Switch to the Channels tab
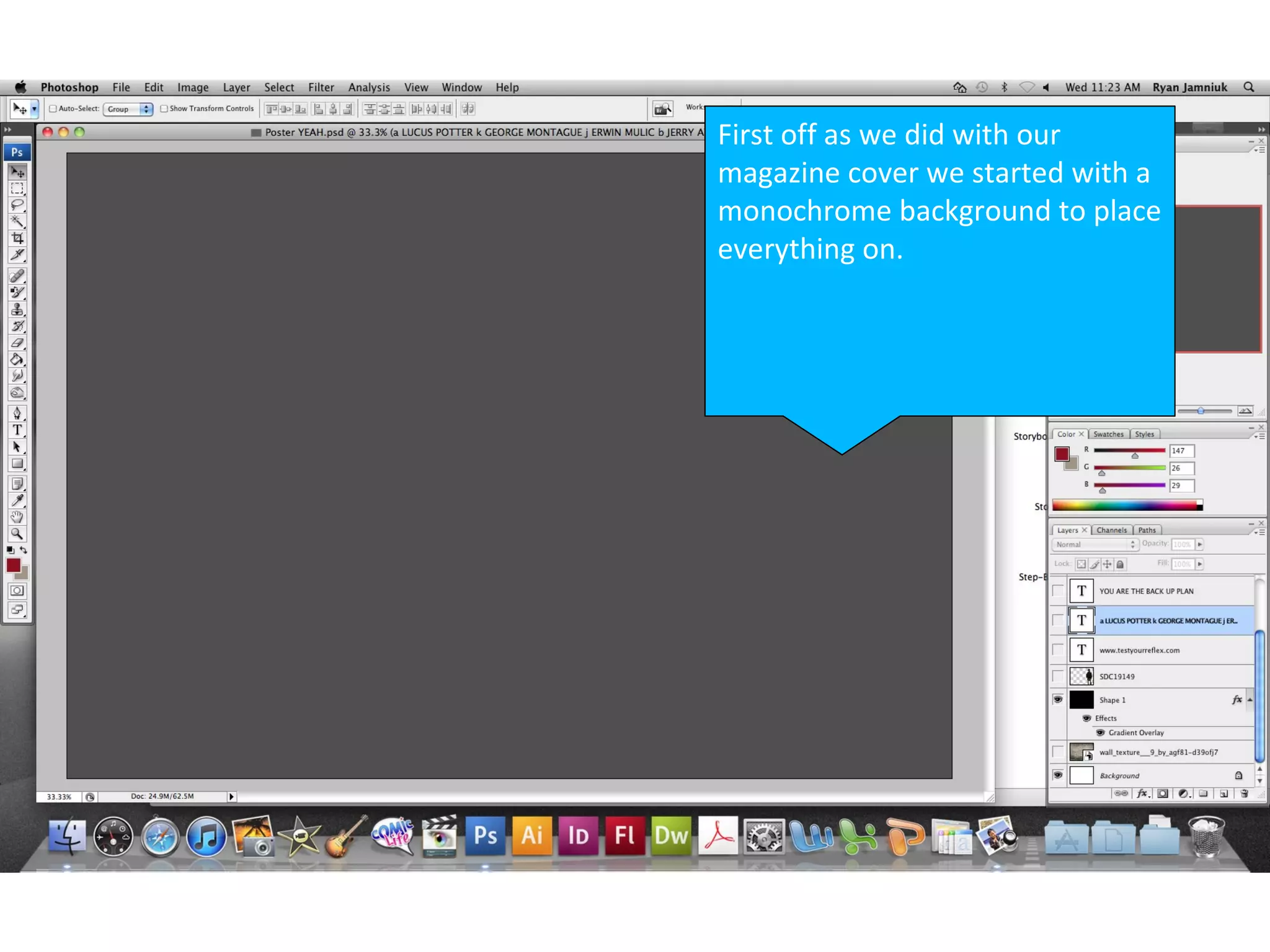Image resolution: width=1270 pixels, height=952 pixels. point(1111,530)
